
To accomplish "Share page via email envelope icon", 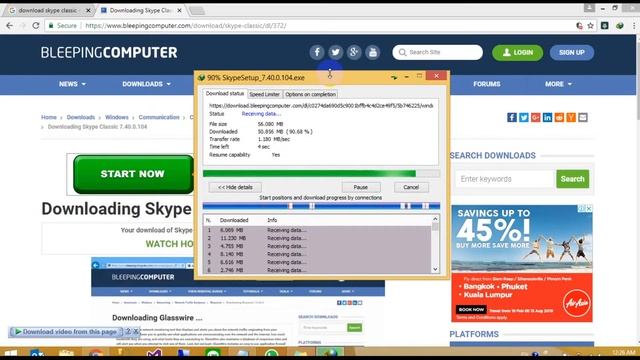I will click(583, 118).
